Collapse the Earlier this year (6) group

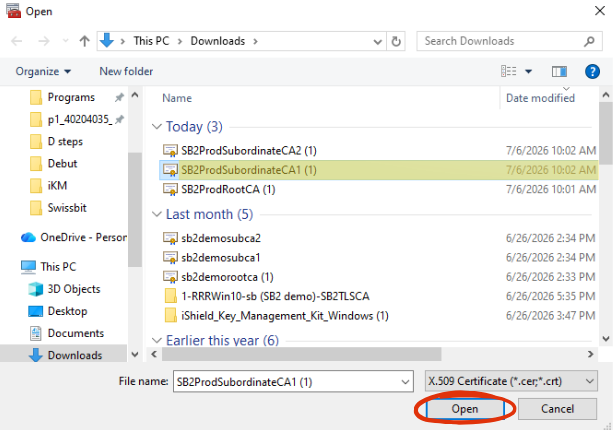click(x=157, y=340)
